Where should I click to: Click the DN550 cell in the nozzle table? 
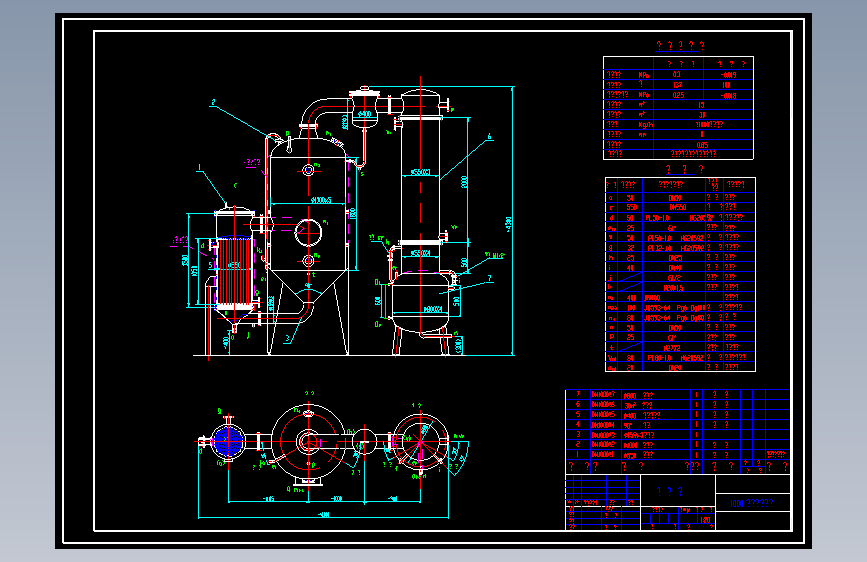pyautogui.click(x=677, y=207)
